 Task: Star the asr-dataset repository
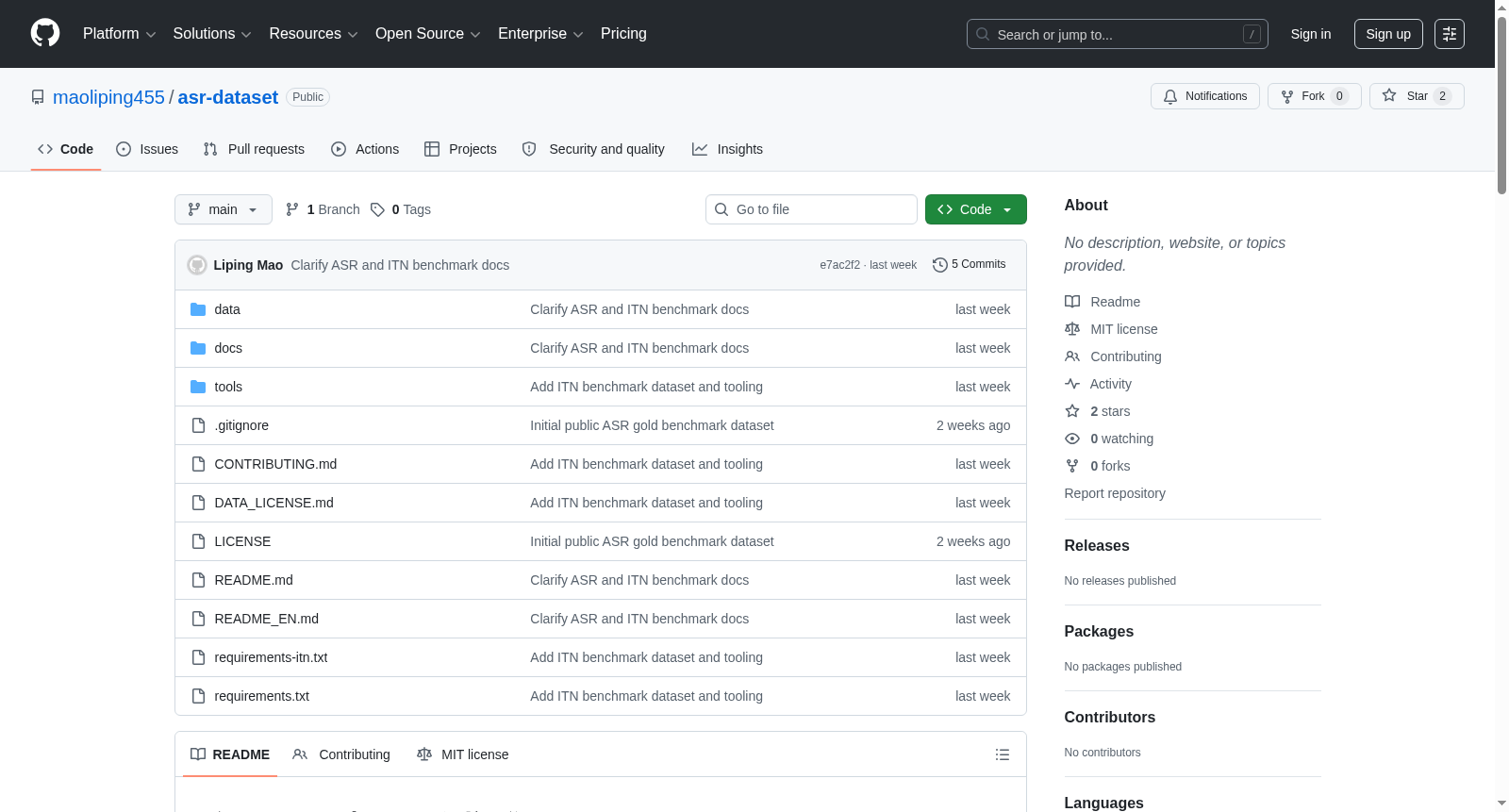pos(1416,96)
